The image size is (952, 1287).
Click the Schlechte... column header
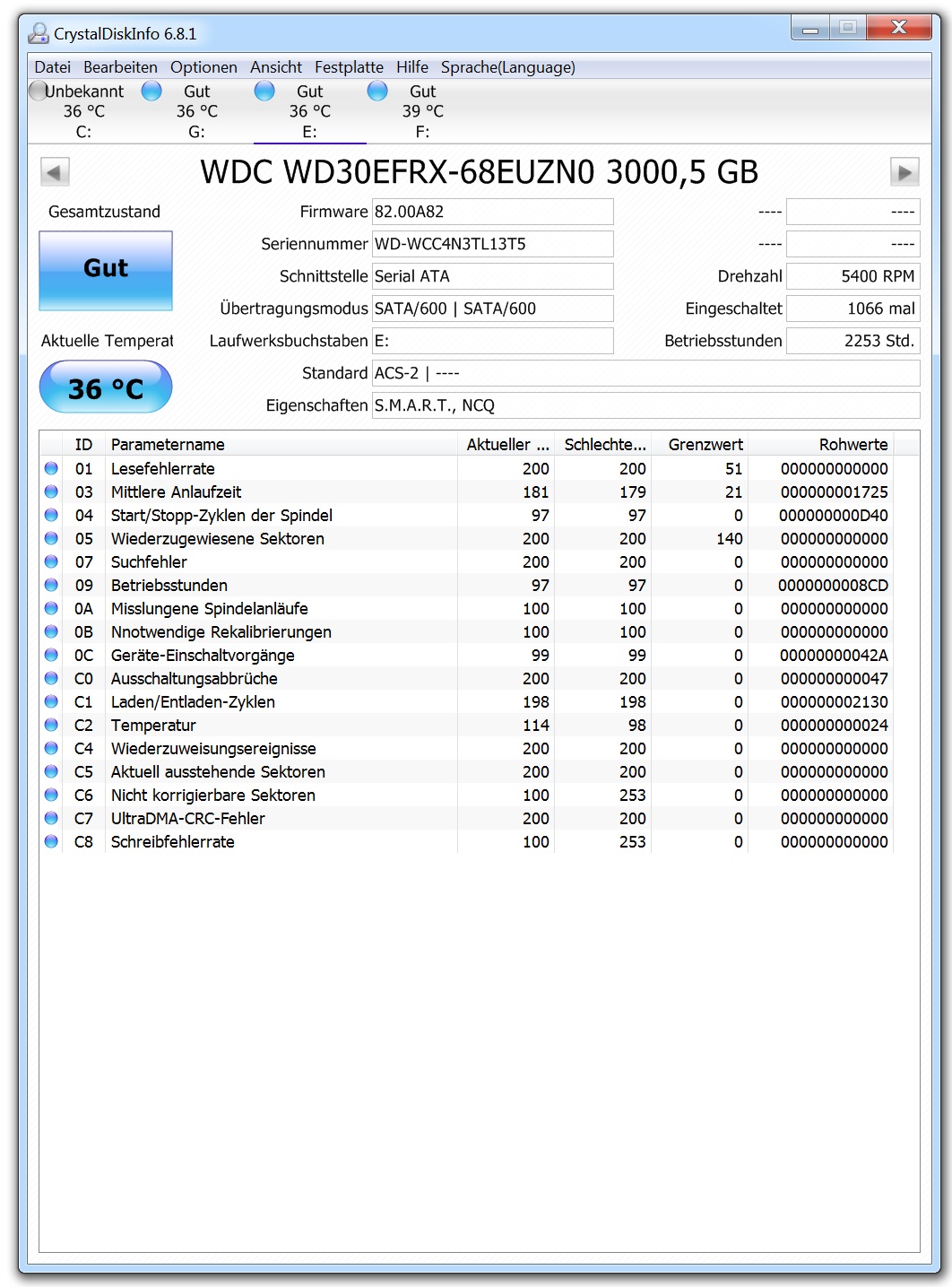(x=603, y=444)
